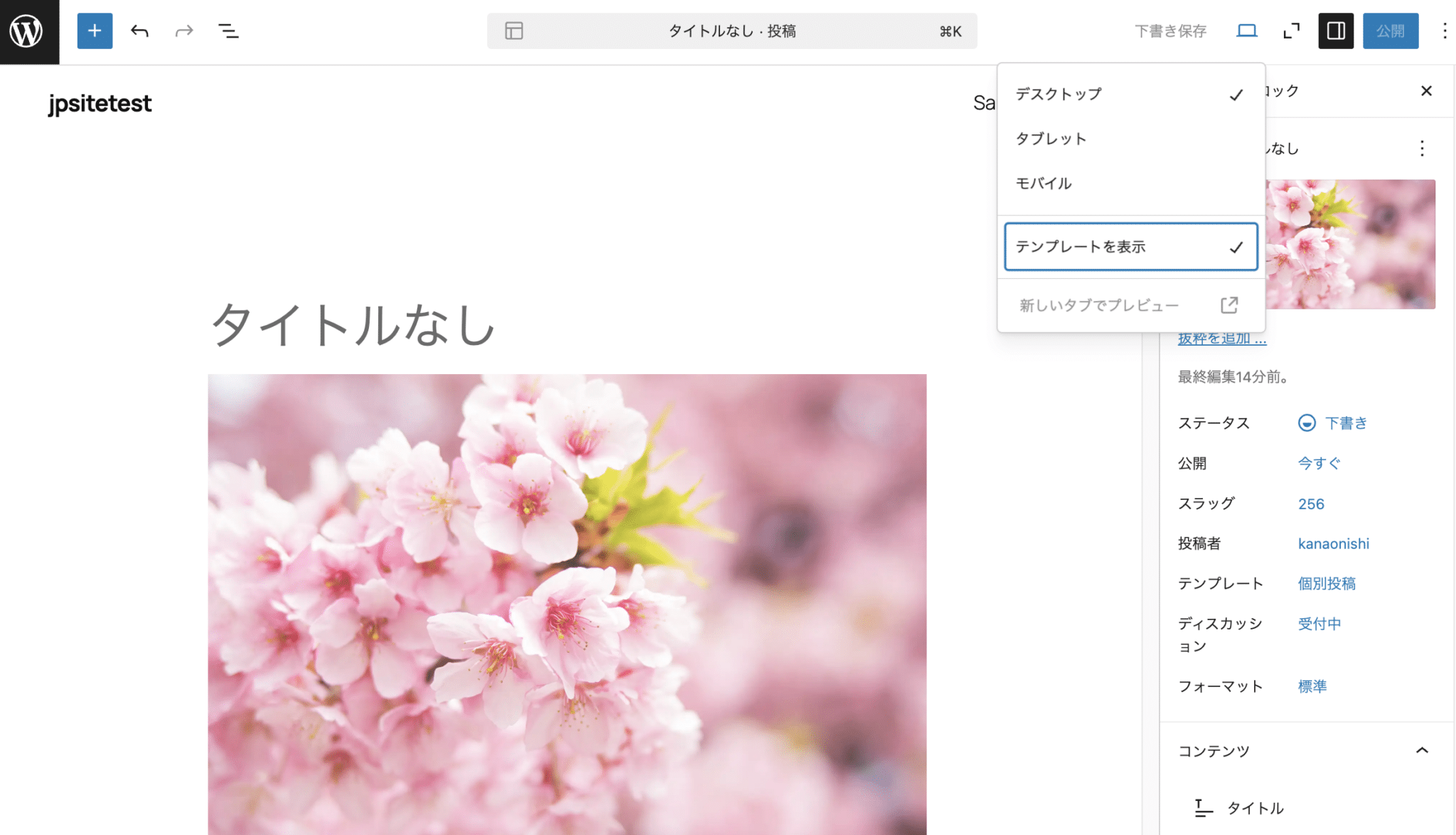1456x835 pixels.
Task: Open the document overview list view
Action: click(x=229, y=31)
